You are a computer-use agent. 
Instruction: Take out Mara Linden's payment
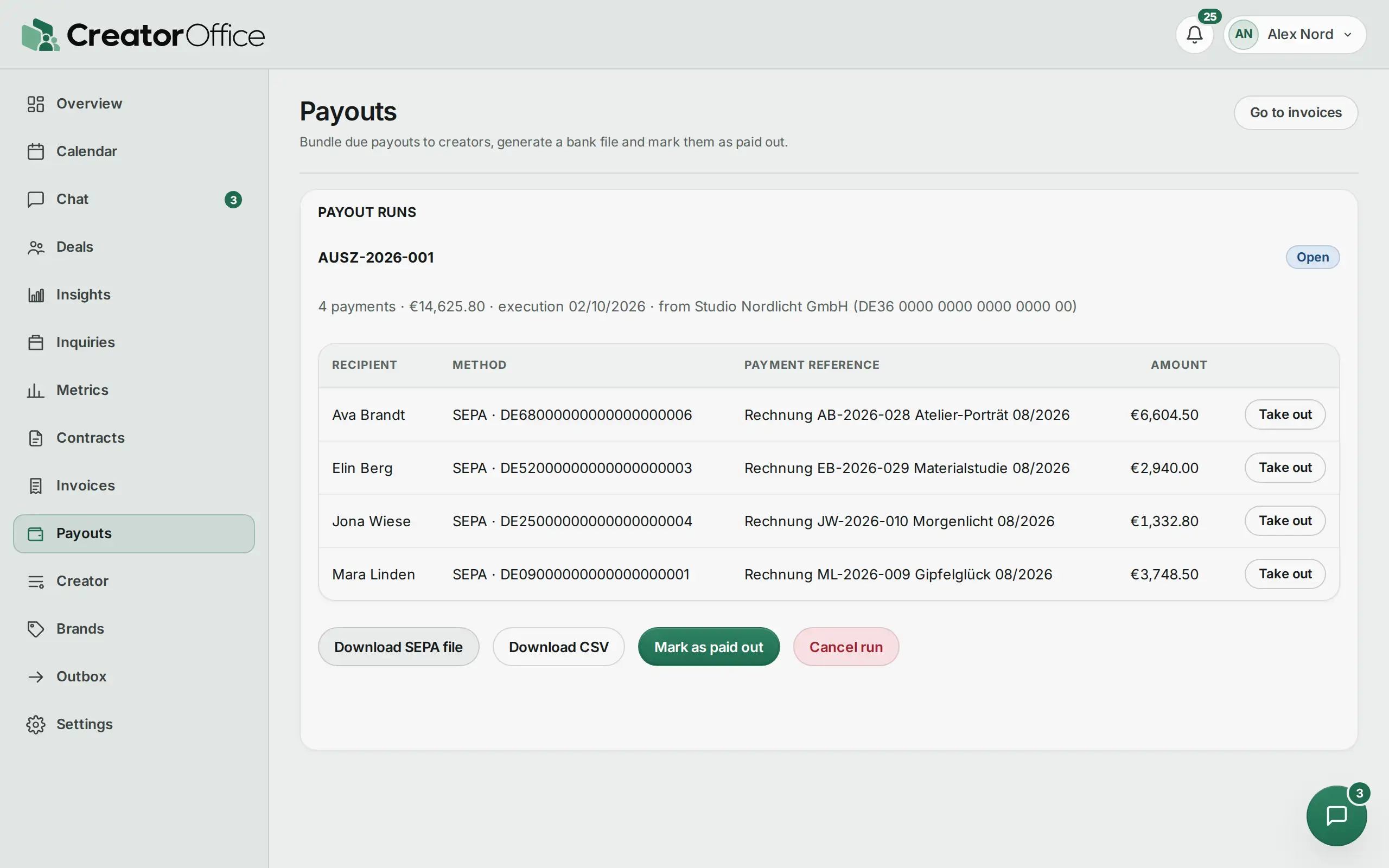tap(1284, 574)
